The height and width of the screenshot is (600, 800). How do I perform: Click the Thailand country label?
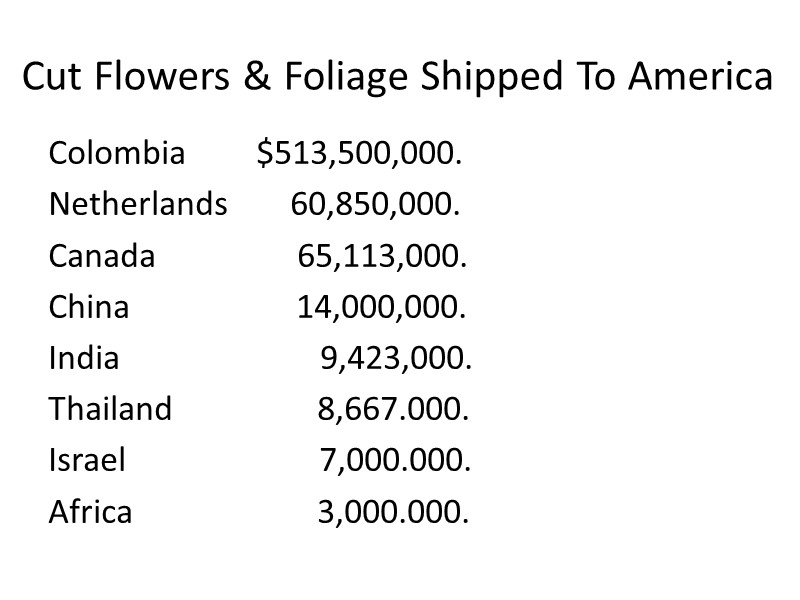[110, 409]
